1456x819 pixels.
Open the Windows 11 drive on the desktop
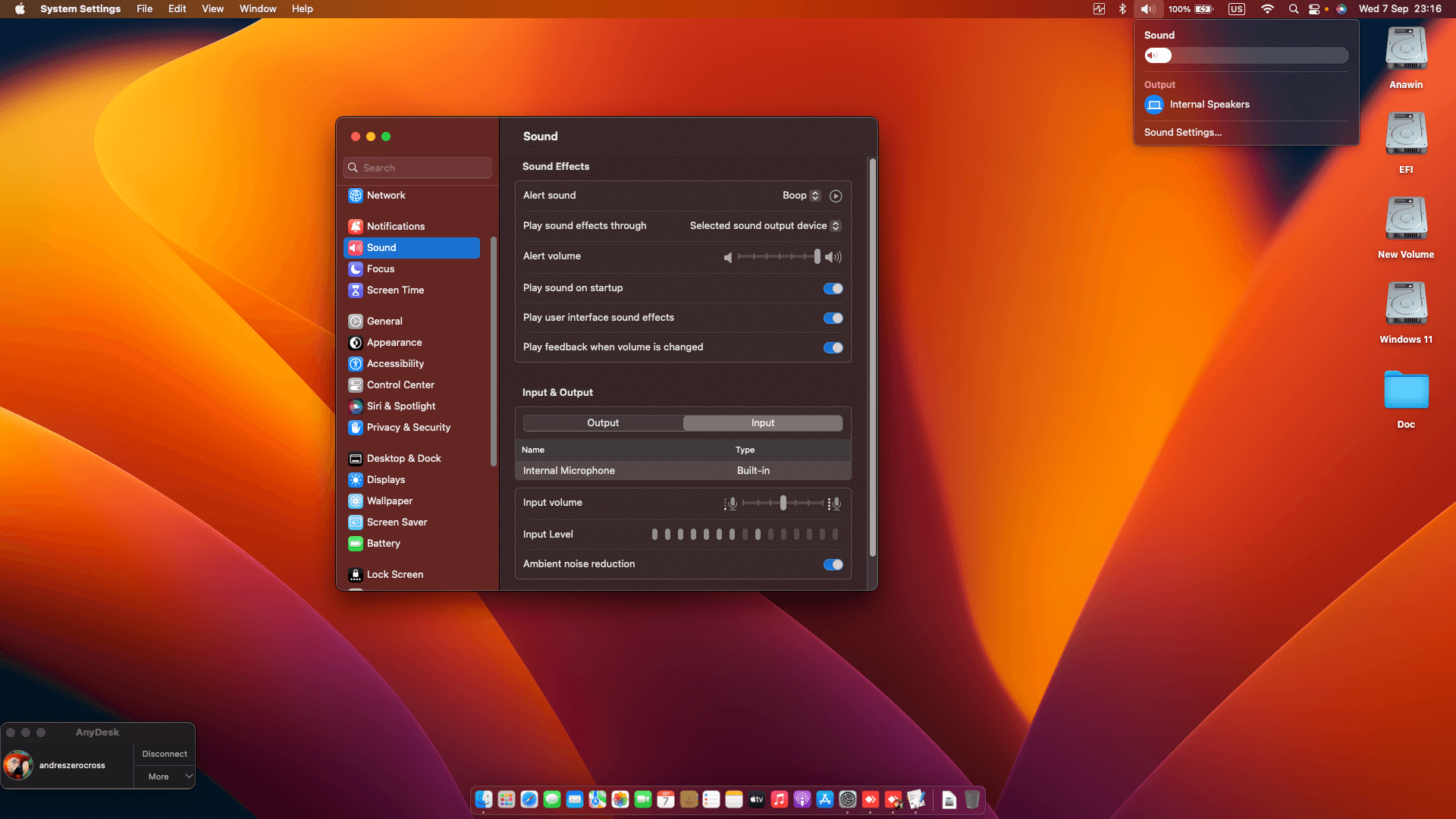(x=1406, y=312)
